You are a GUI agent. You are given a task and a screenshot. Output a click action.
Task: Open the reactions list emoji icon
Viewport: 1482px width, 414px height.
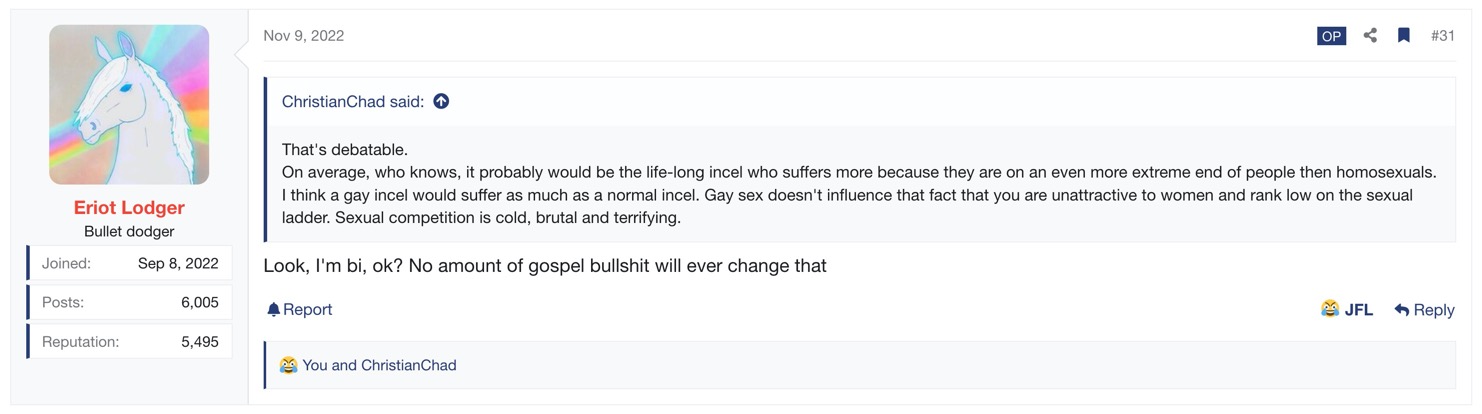click(x=289, y=365)
